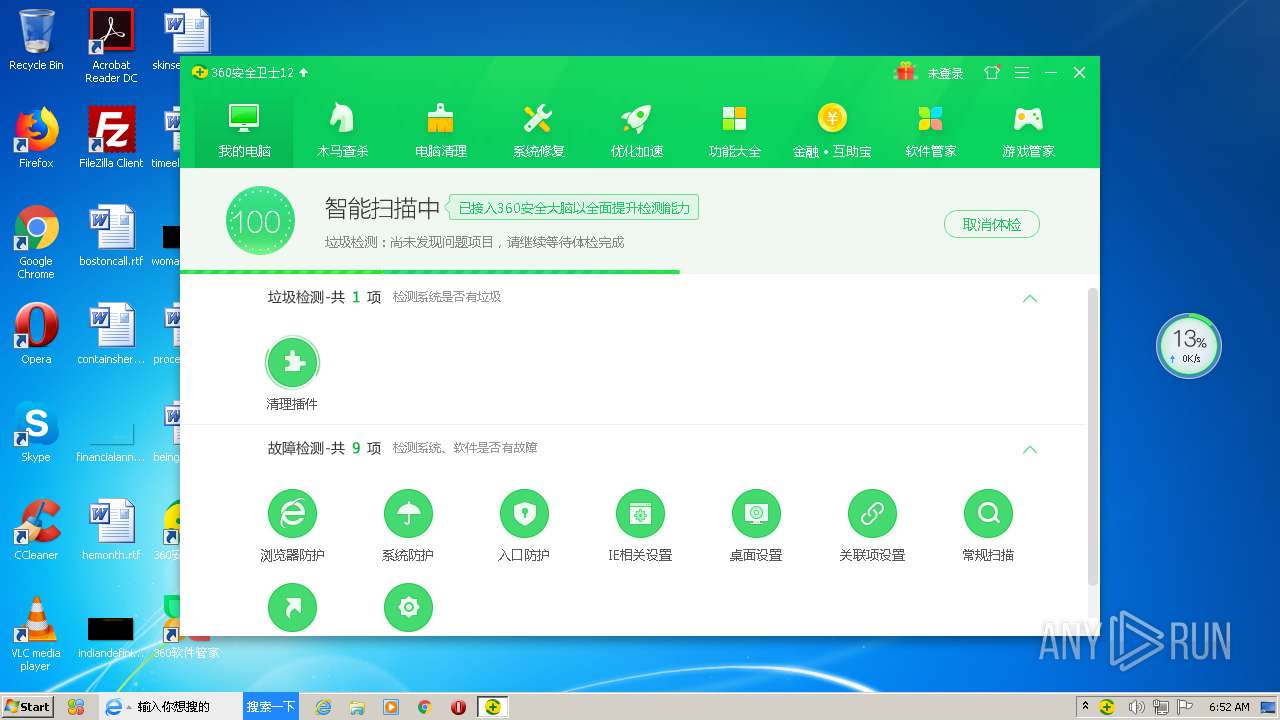This screenshot has width=1280, height=720.
Task: Open IE相关设置 item
Action: [x=640, y=514]
